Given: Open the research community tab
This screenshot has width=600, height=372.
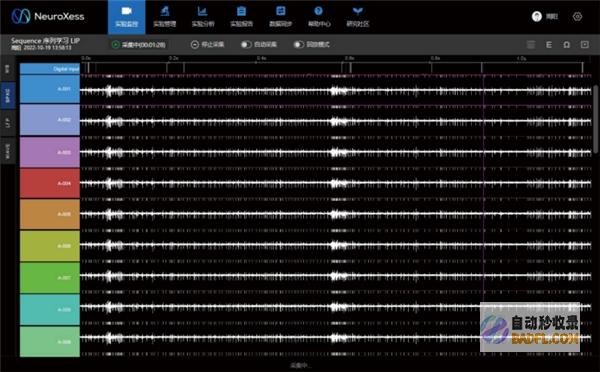Looking at the screenshot, I should click(358, 17).
